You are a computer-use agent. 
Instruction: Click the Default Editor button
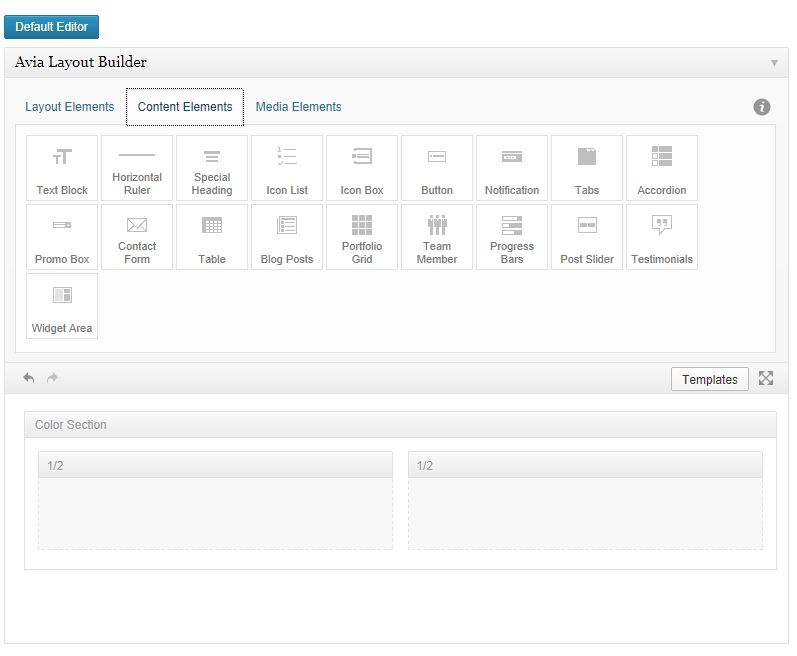[51, 27]
